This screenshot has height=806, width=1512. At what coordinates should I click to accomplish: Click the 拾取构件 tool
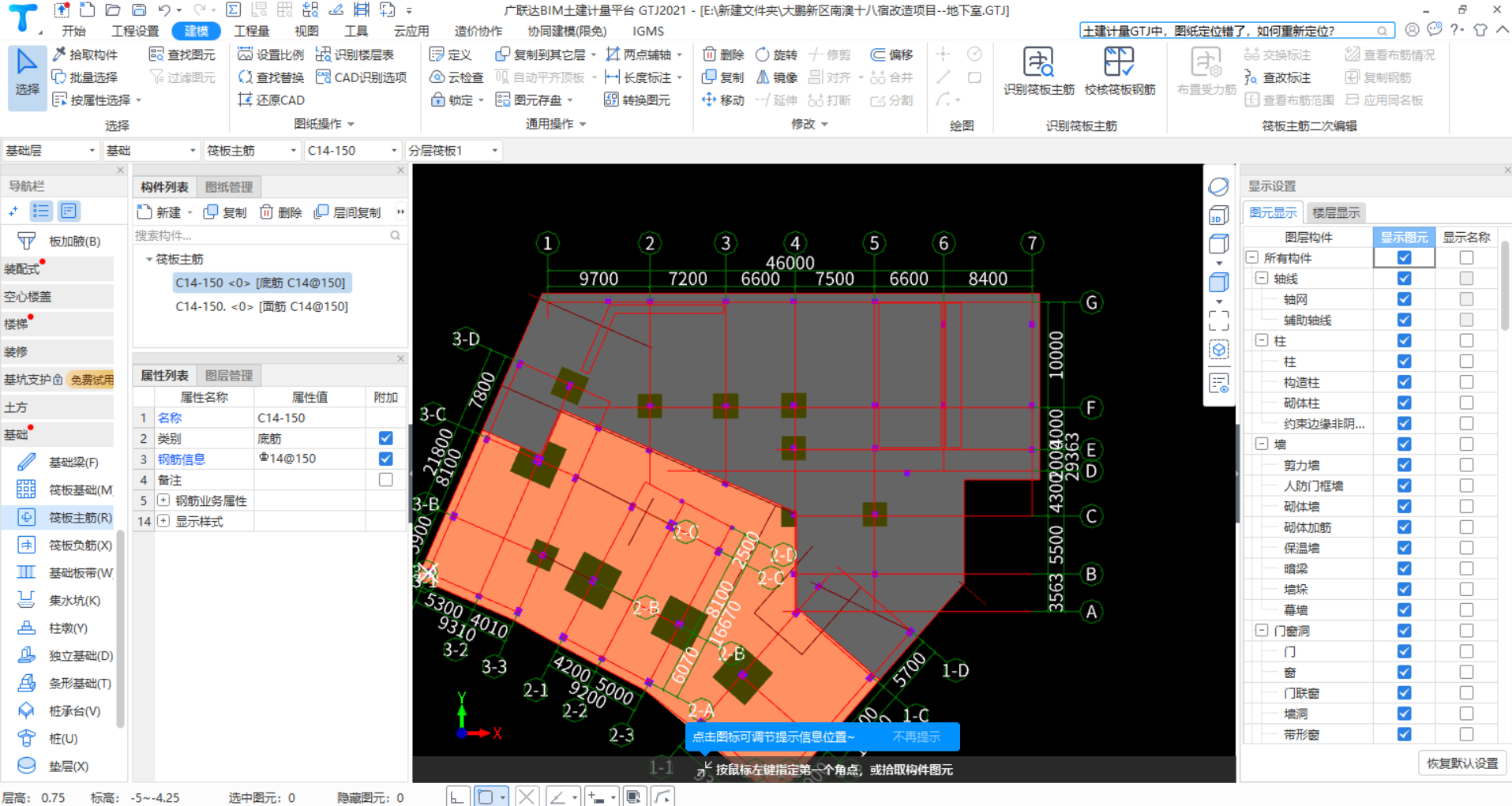(x=85, y=54)
